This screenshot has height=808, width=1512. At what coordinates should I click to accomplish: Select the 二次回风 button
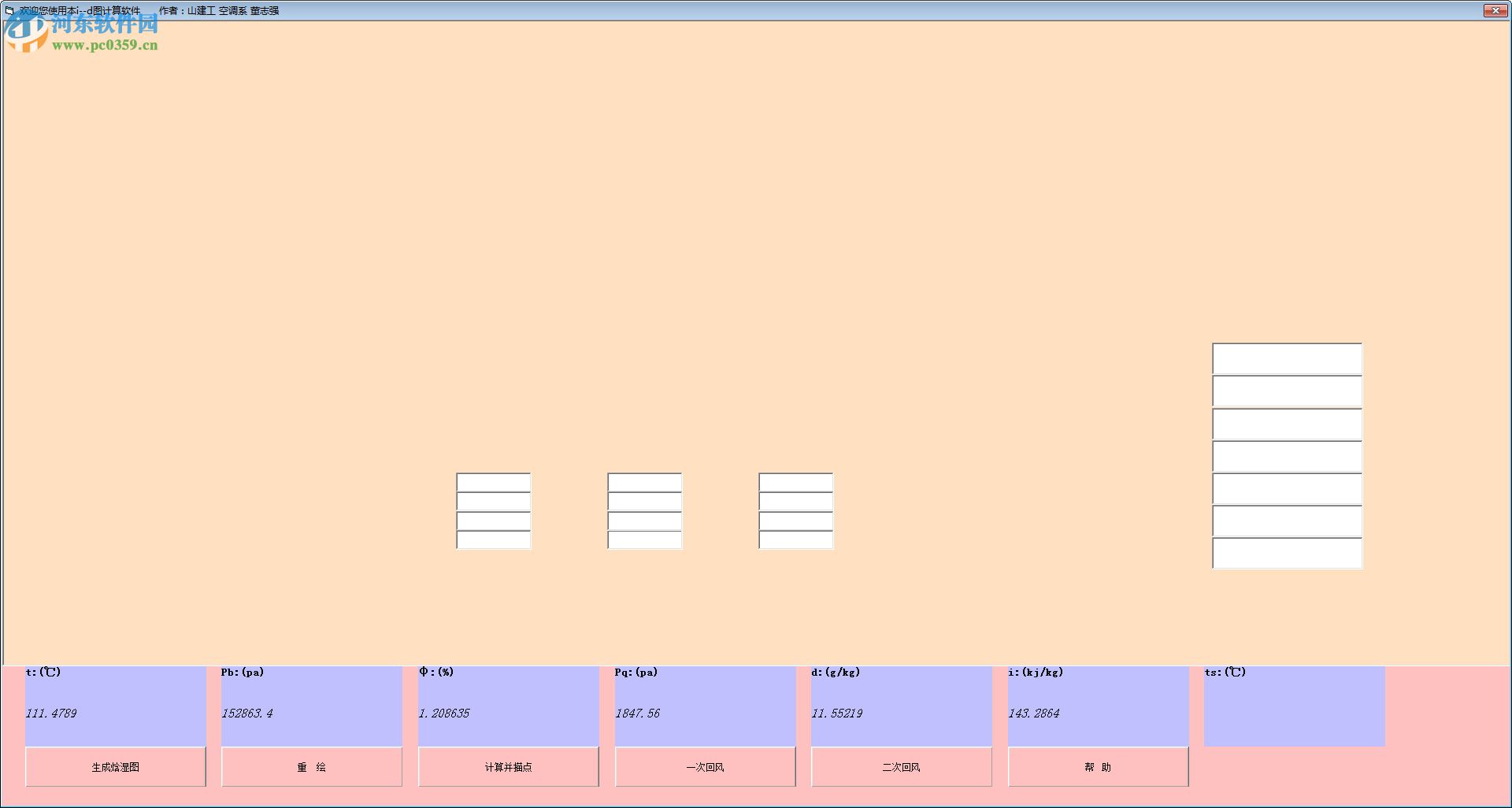[902, 767]
